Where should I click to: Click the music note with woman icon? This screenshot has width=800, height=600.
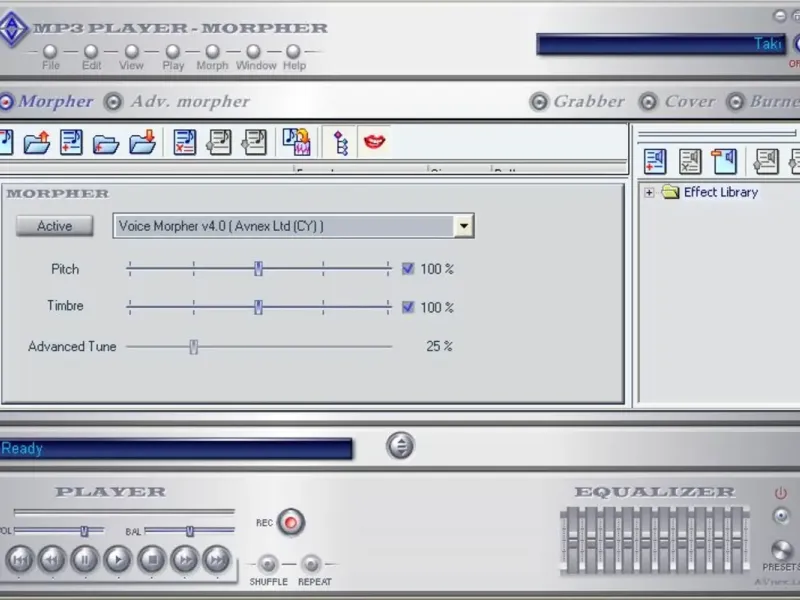[296, 141]
